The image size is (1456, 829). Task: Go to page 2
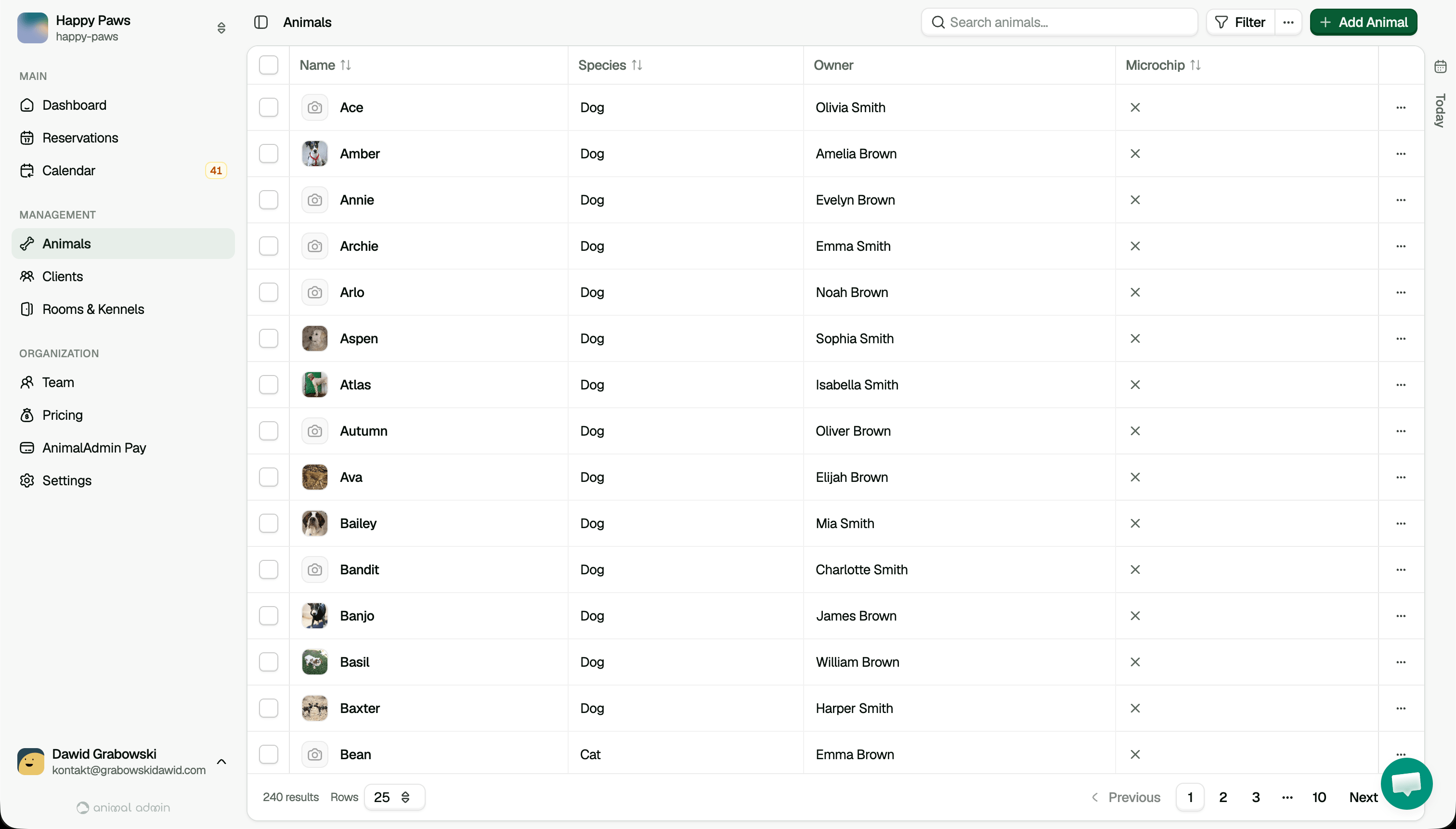pos(1222,797)
